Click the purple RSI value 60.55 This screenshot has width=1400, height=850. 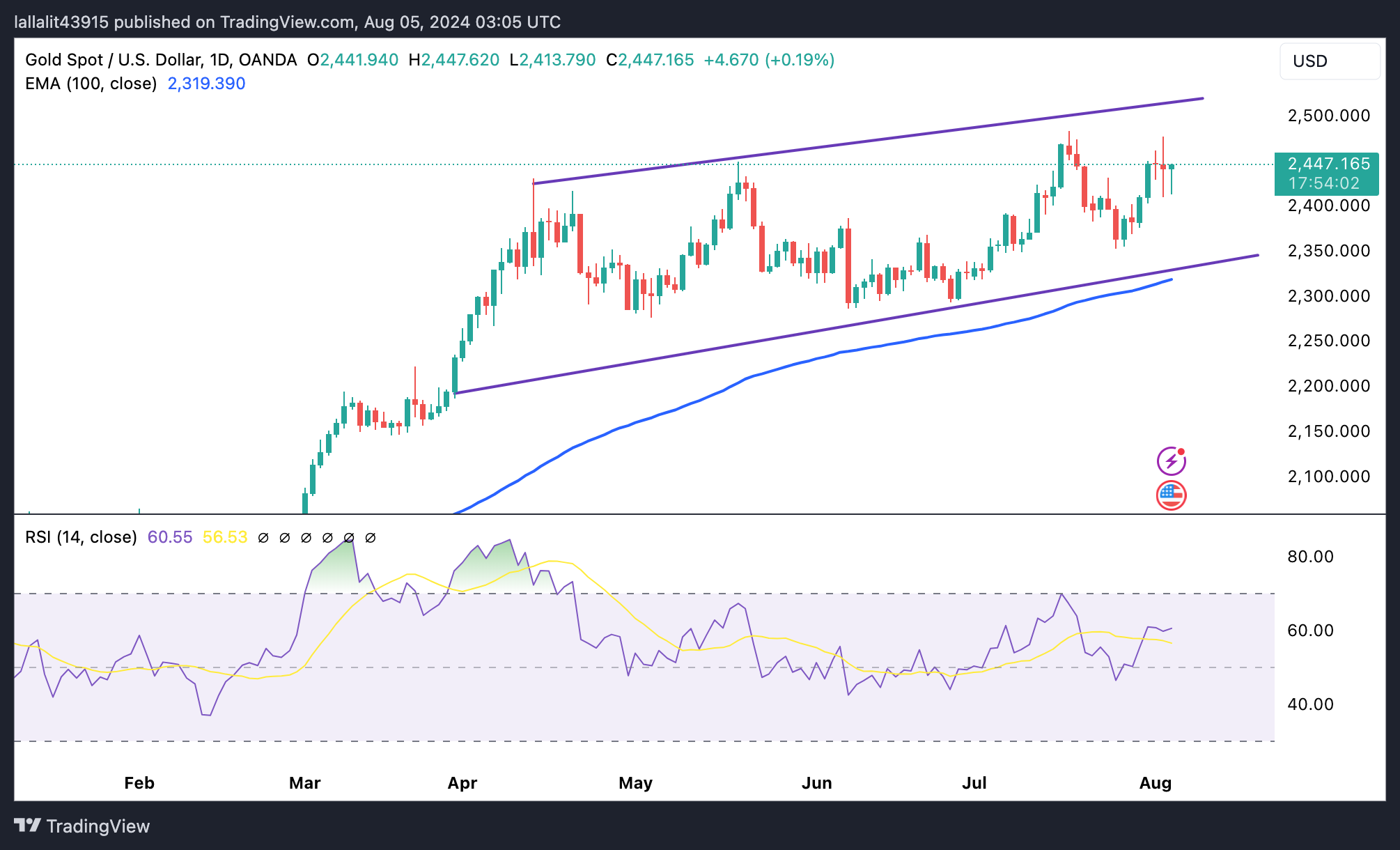[x=170, y=537]
